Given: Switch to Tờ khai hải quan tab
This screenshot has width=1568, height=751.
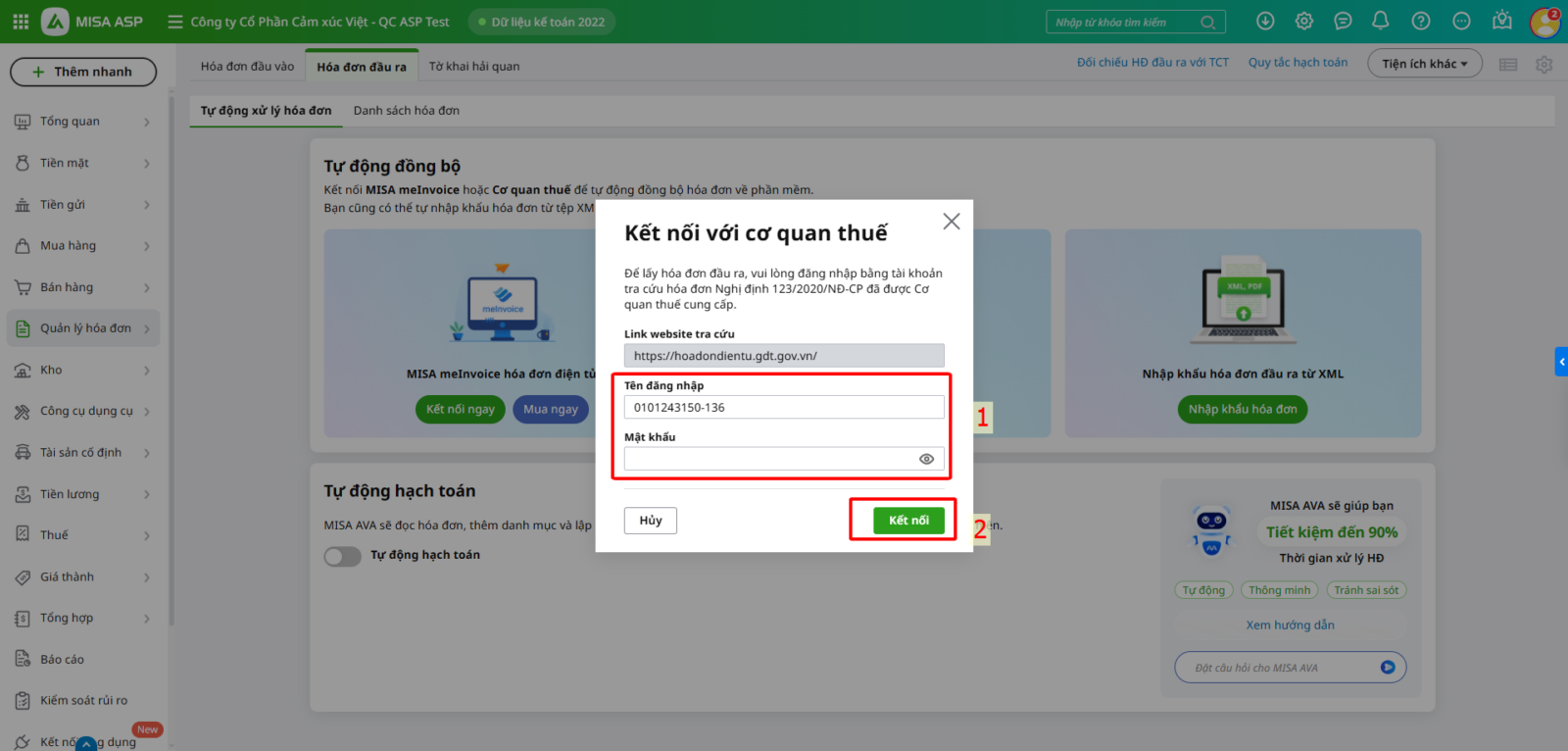Looking at the screenshot, I should coord(474,67).
